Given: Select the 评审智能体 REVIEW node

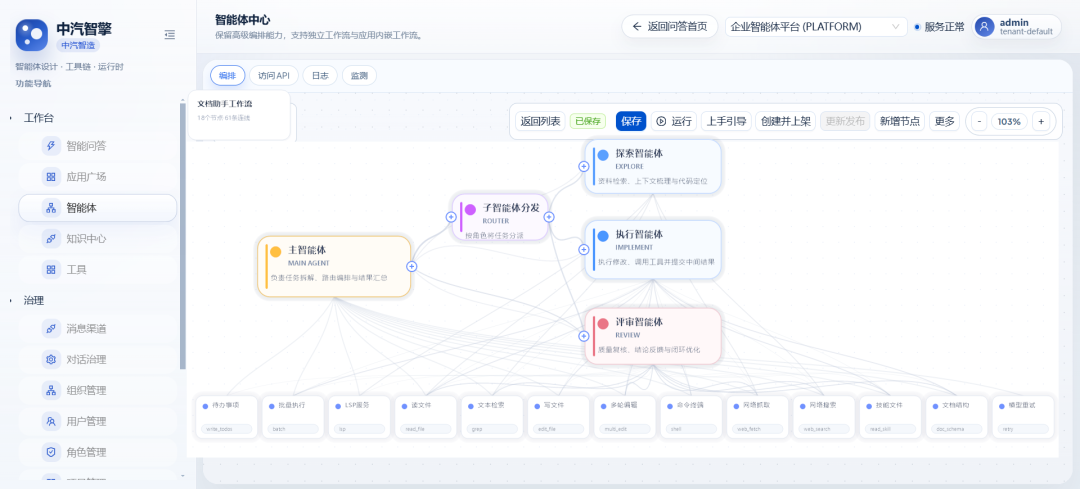Looking at the screenshot, I should (652, 335).
